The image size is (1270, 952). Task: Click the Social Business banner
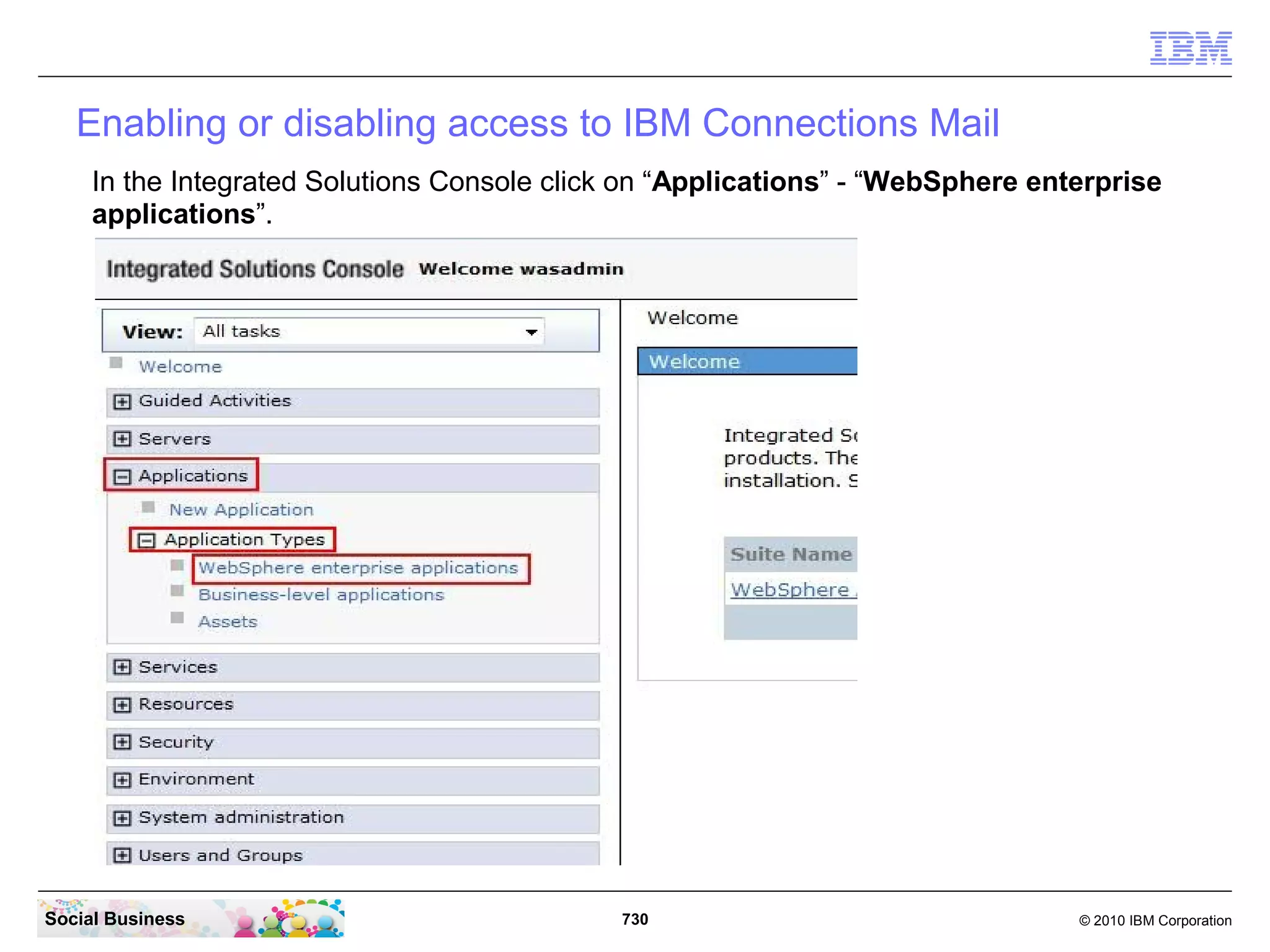[191, 919]
